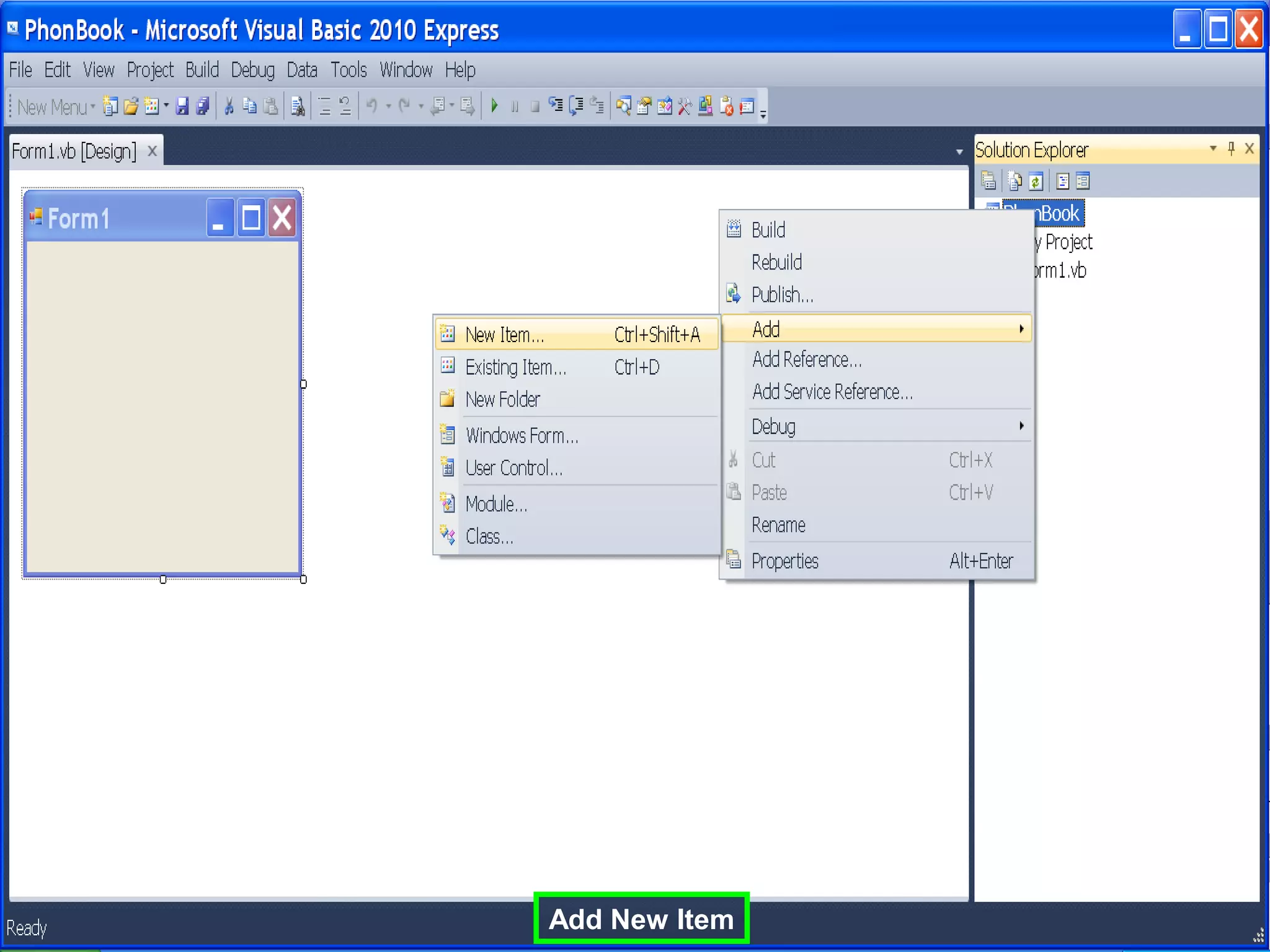
Task: Click the Save All toolbar icon
Action: (203, 107)
